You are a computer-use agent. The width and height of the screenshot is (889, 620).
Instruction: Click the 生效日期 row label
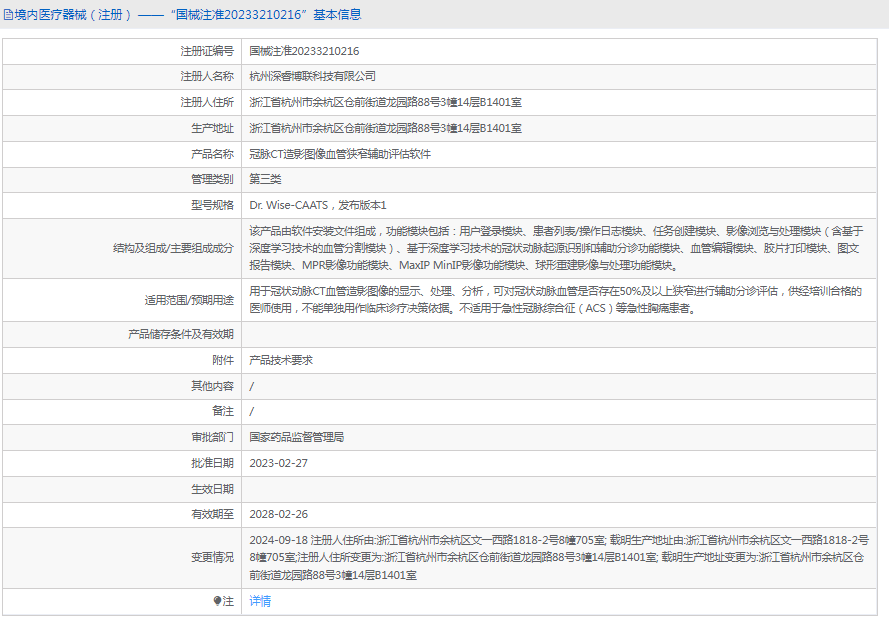tap(212, 489)
